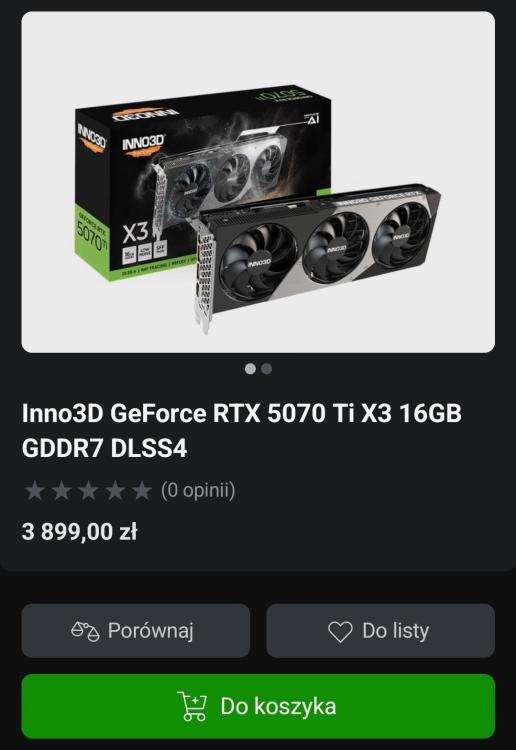Open the Inno3D GeForce RTX 5070 Ti title
This screenshot has width=516, height=750.
pyautogui.click(x=242, y=430)
